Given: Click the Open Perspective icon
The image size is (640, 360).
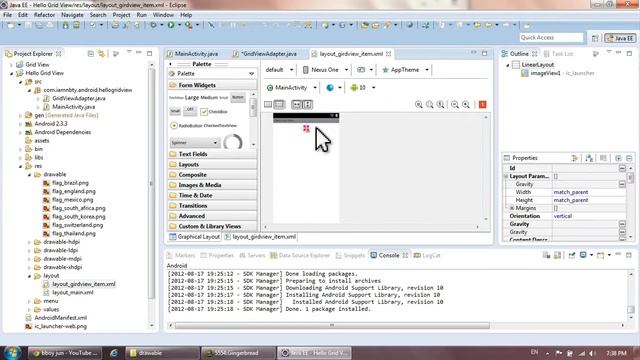Looking at the screenshot, I should click(x=595, y=38).
